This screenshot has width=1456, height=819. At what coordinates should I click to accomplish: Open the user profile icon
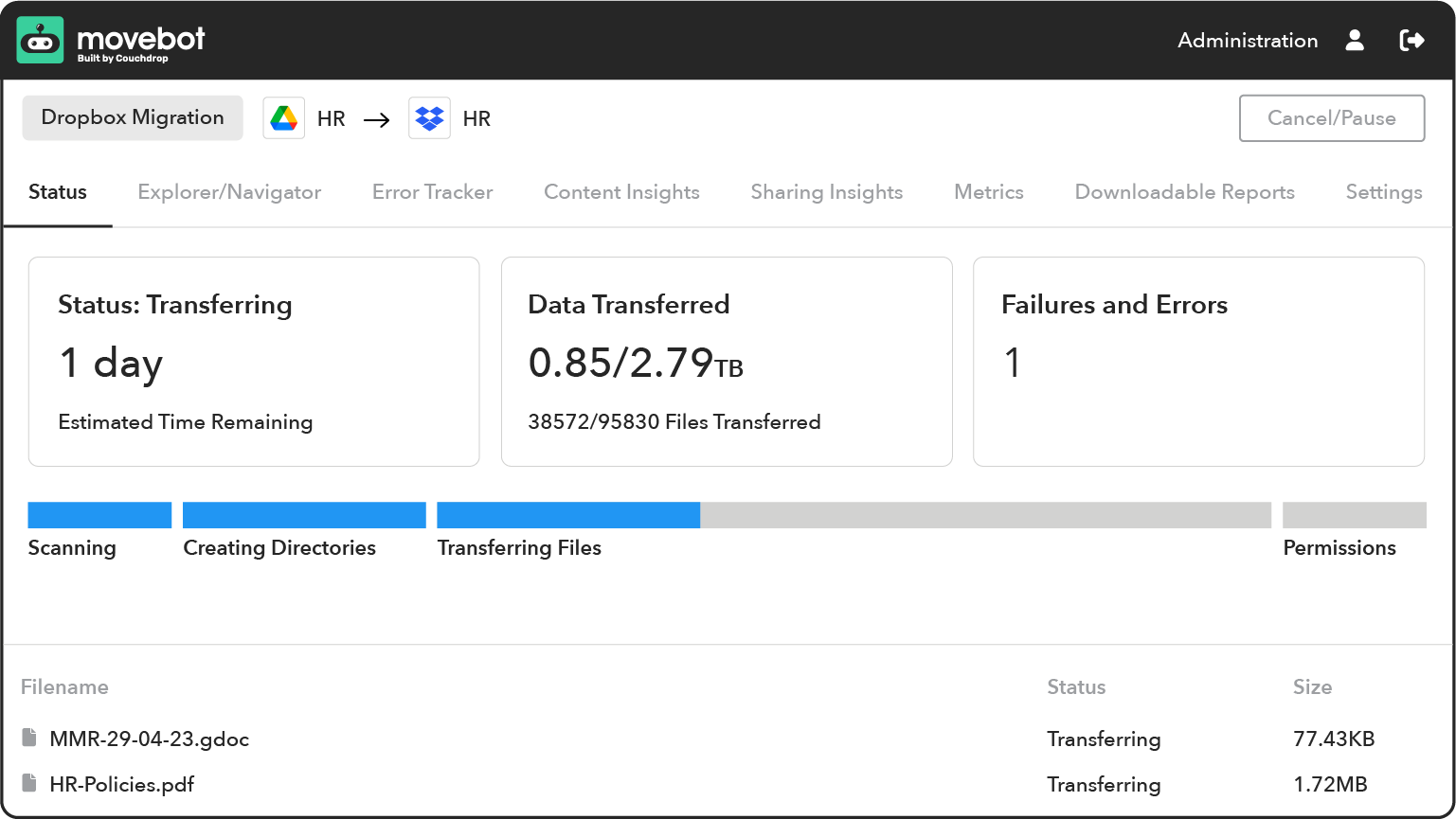(1355, 41)
